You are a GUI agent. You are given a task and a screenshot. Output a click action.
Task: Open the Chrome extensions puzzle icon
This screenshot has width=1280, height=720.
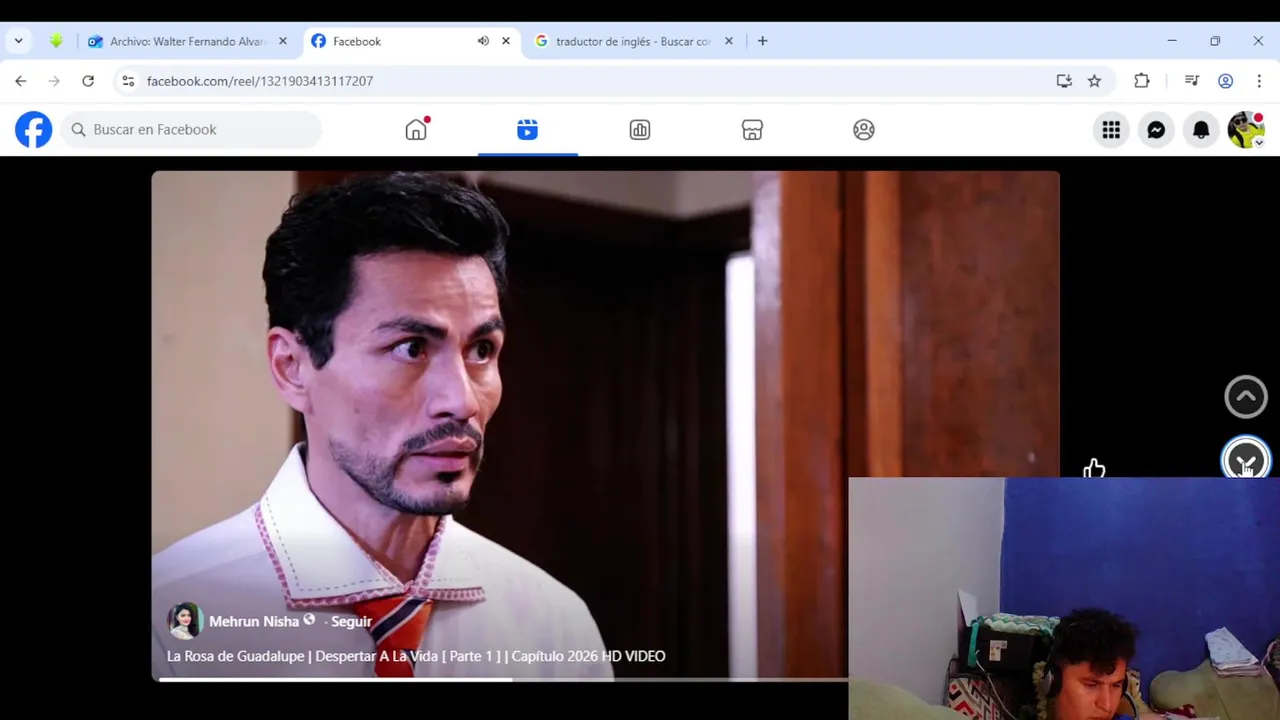click(1142, 81)
